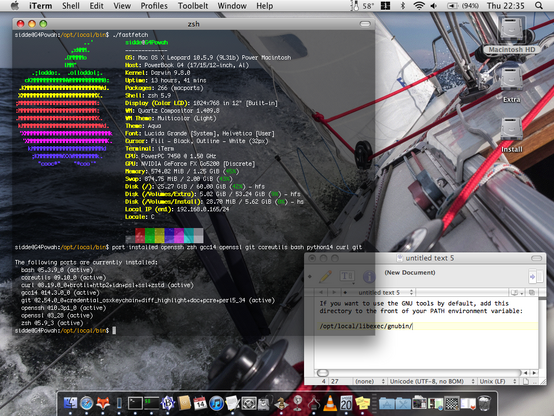Open 'Unicode (UTF-8, no BOM)' encoding popup

(x=431, y=382)
